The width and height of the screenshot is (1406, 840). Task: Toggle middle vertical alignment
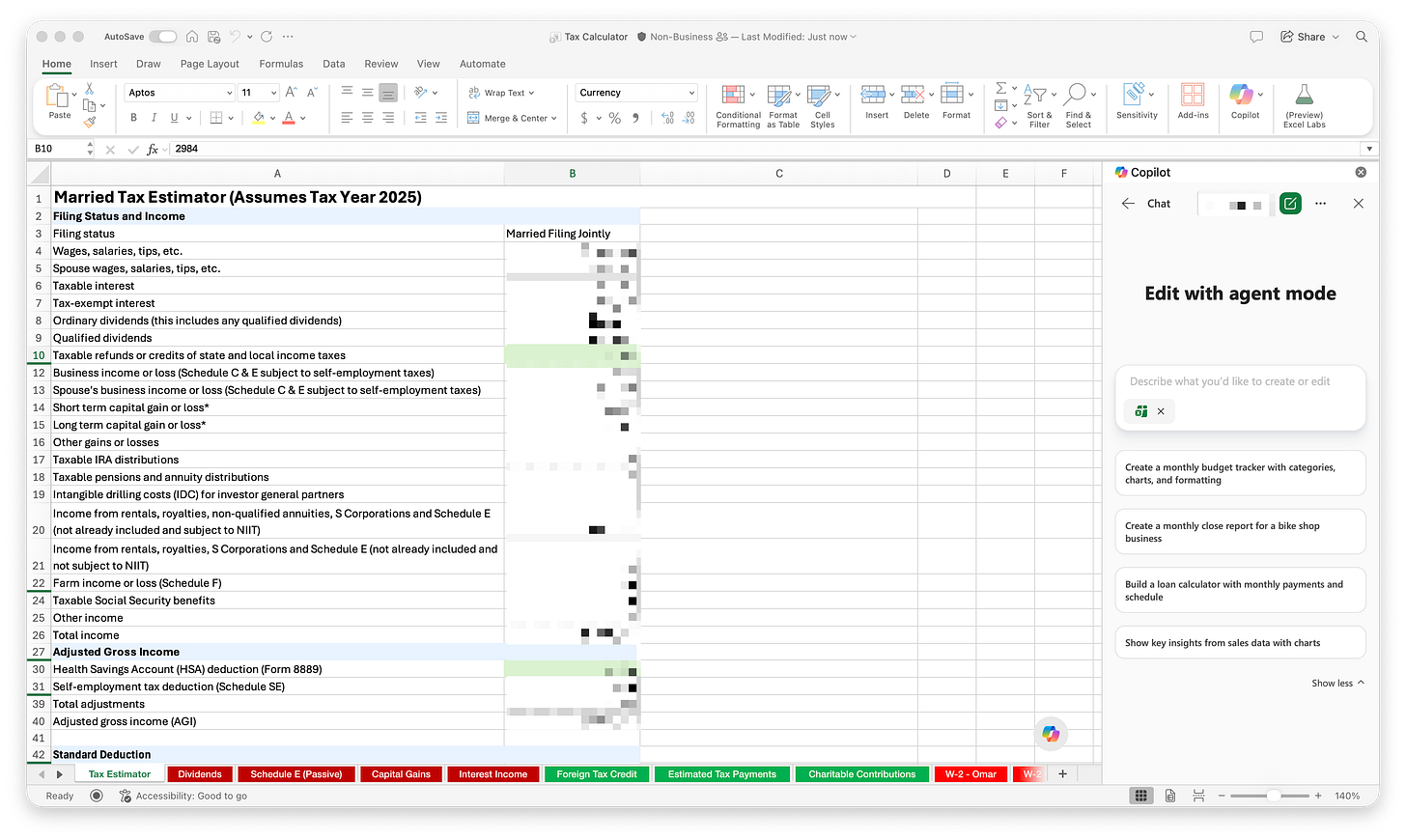click(x=367, y=93)
